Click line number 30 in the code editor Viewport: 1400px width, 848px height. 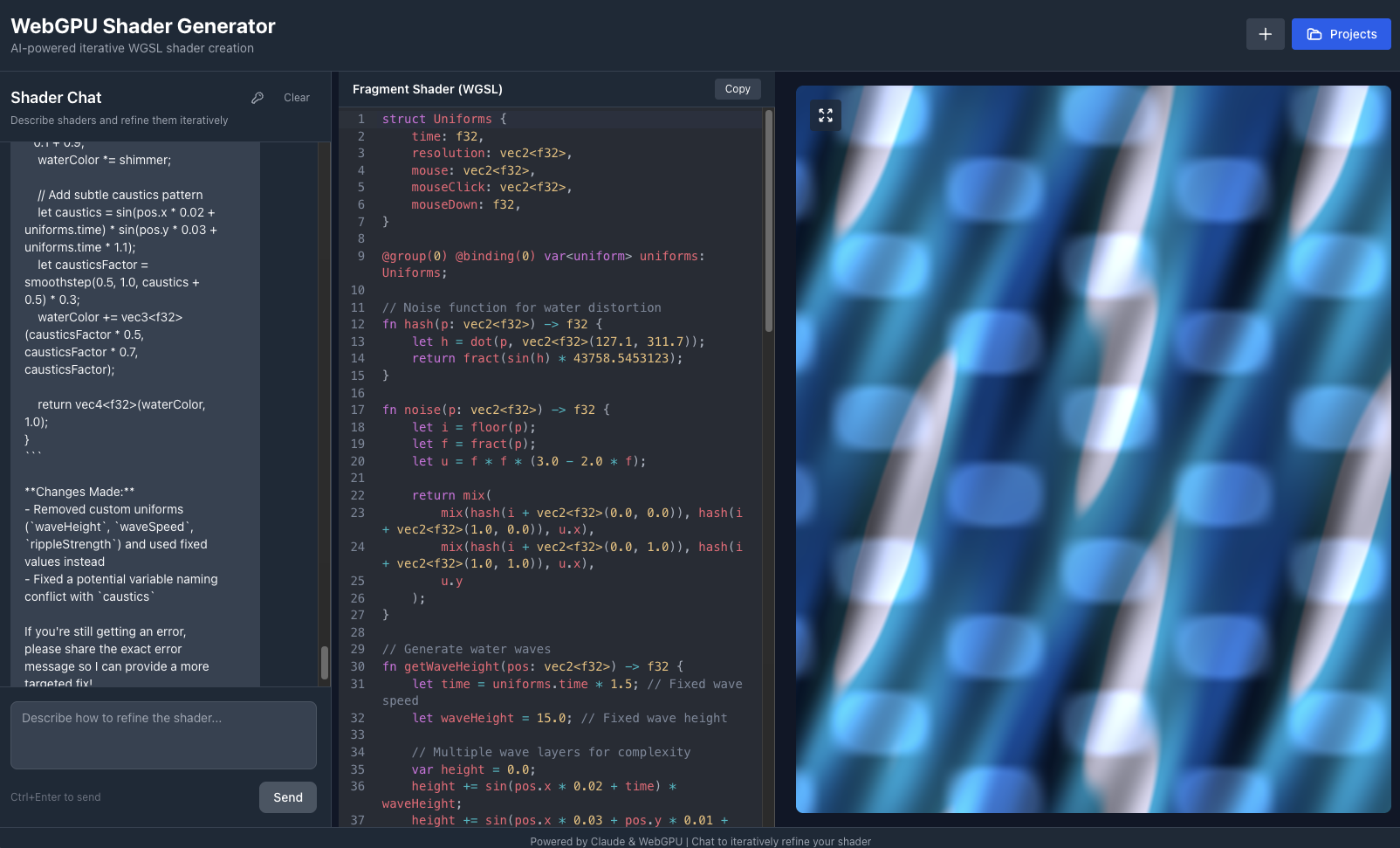coord(358,665)
